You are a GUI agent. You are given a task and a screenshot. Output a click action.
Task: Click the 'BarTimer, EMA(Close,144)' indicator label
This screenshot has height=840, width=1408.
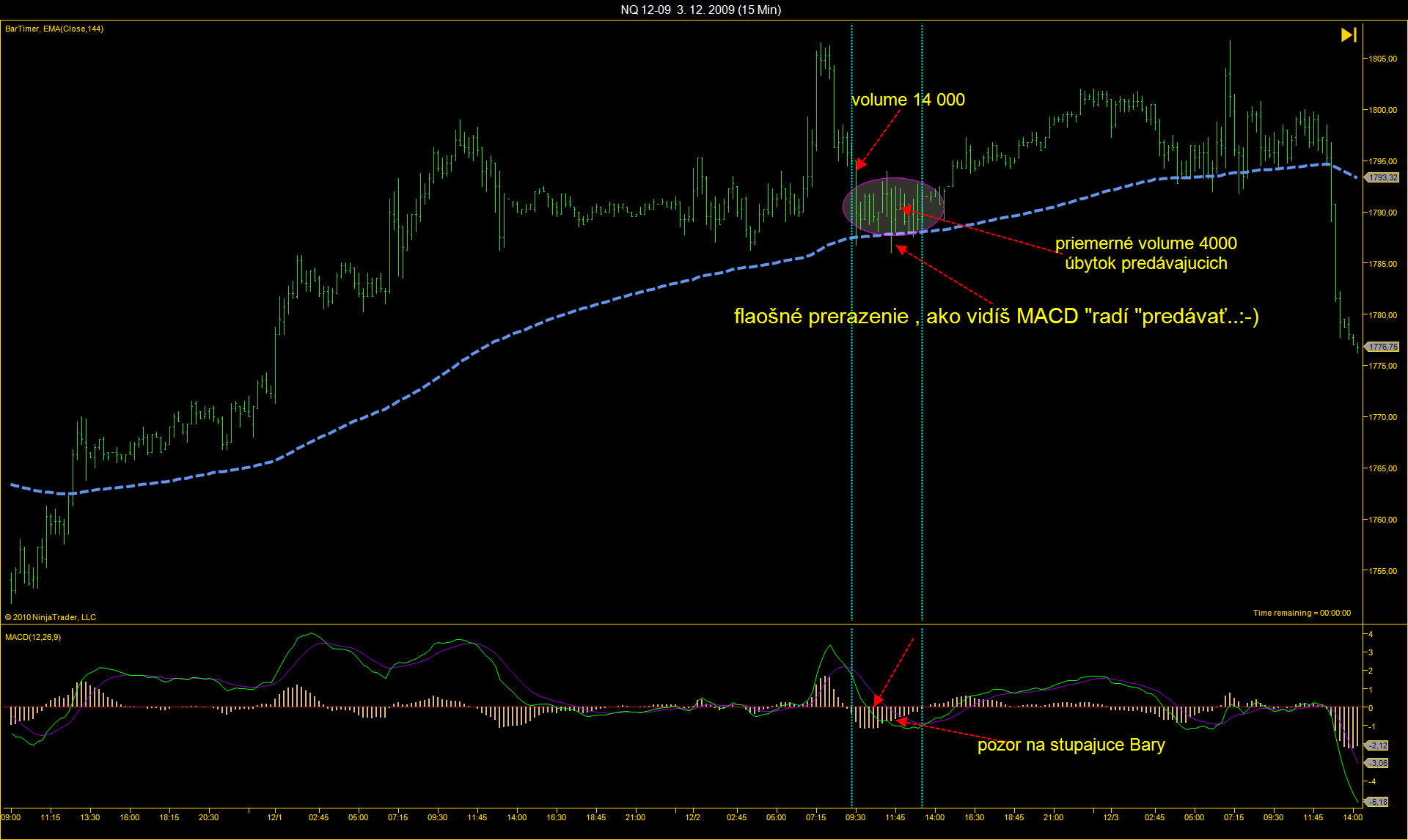(x=54, y=29)
